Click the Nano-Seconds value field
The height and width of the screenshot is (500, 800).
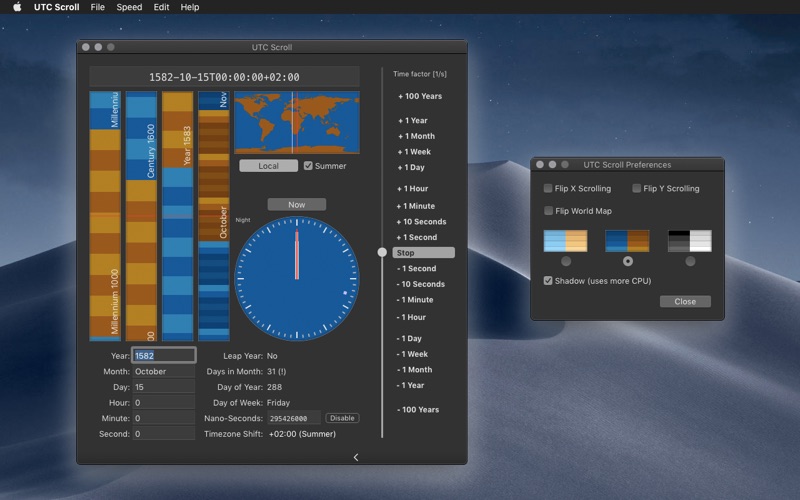point(294,418)
